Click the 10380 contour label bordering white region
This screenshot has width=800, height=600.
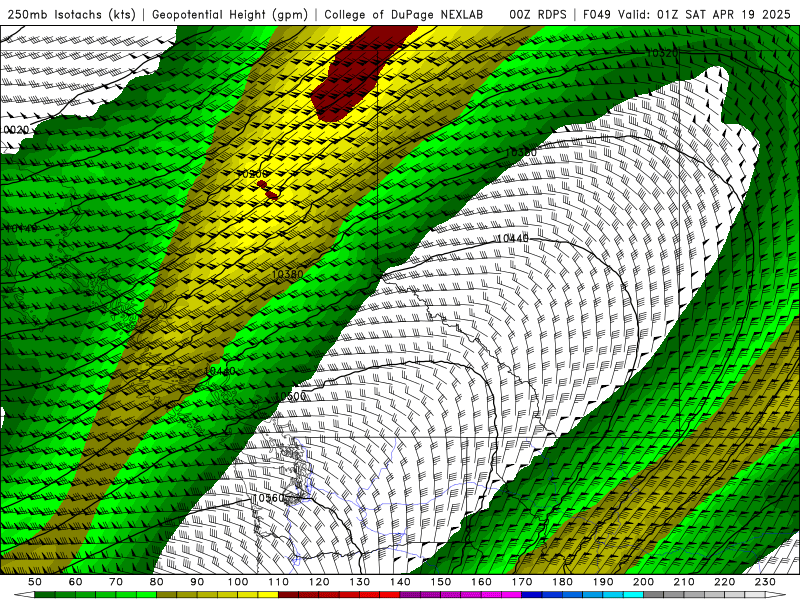pyautogui.click(x=521, y=152)
